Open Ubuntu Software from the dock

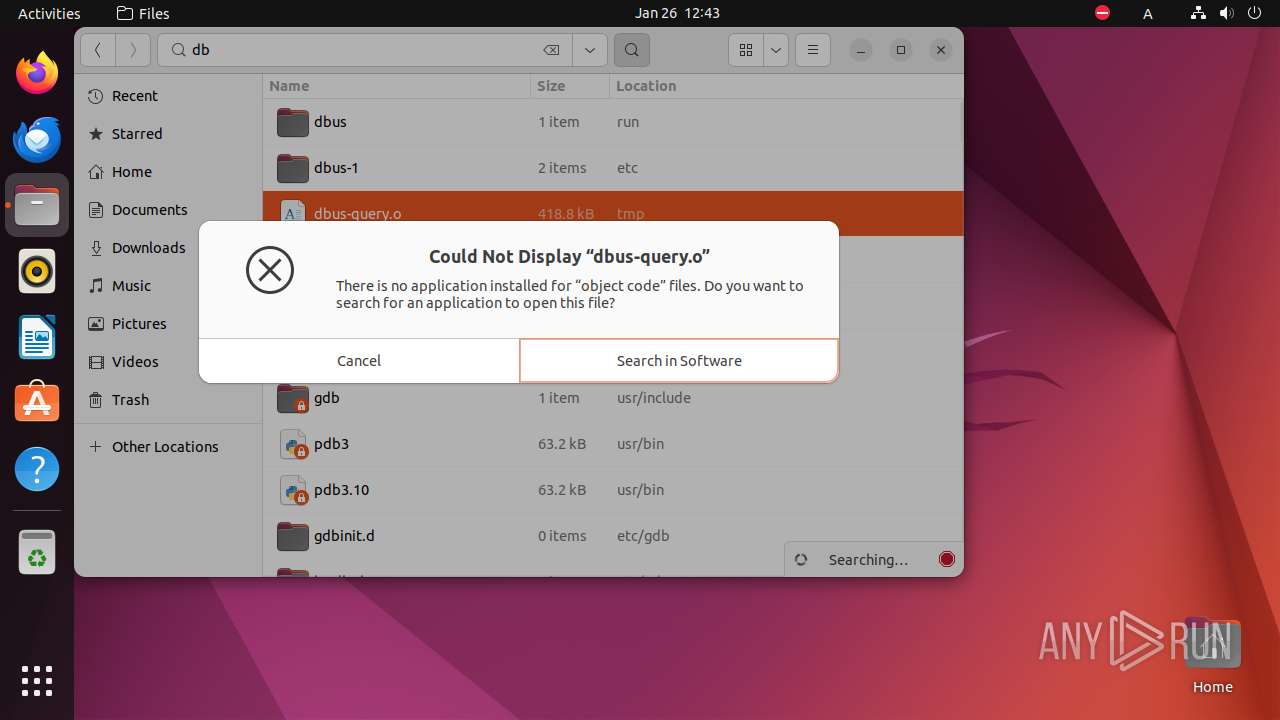click(37, 403)
